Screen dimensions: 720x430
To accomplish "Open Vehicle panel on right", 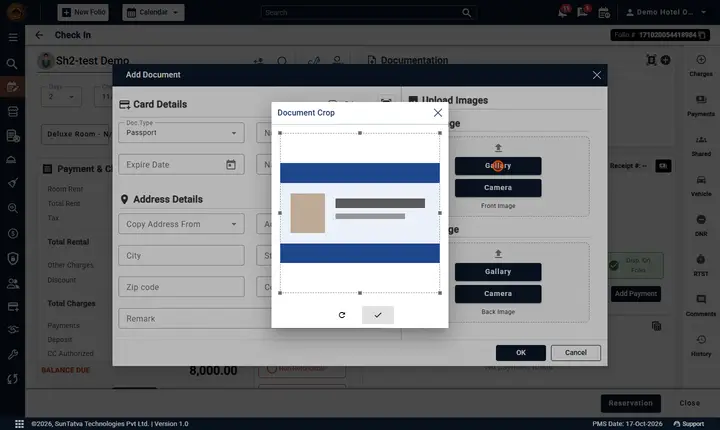I will pyautogui.click(x=701, y=186).
